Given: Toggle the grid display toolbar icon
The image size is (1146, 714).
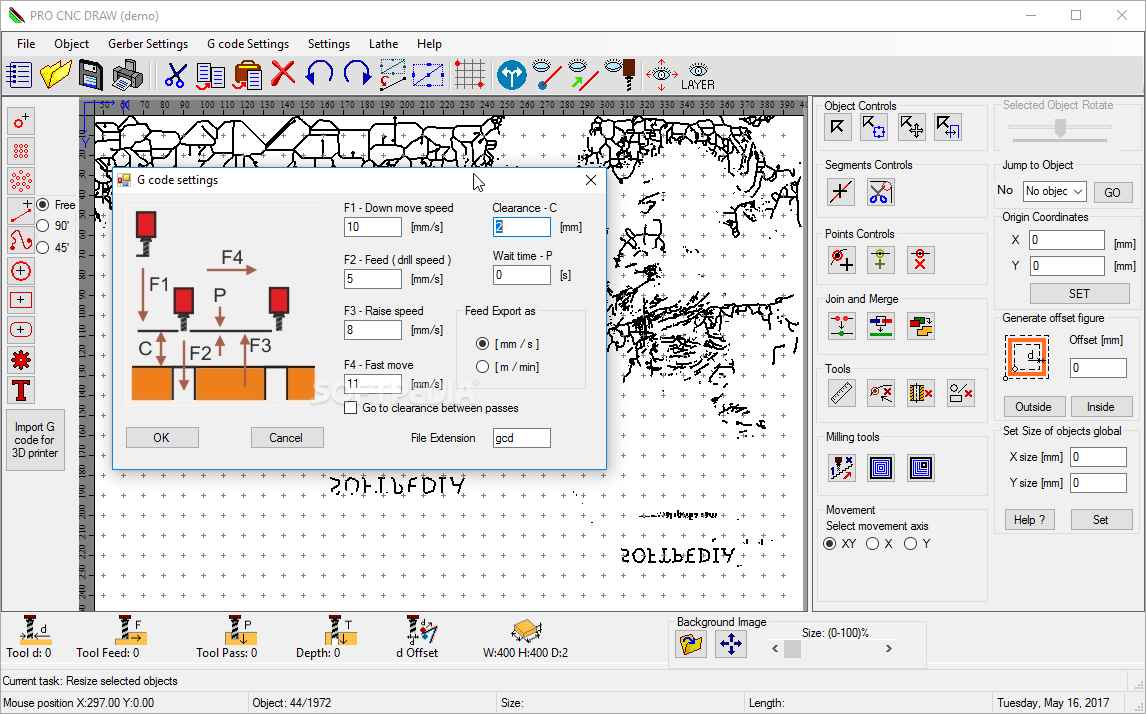Looking at the screenshot, I should click(469, 75).
